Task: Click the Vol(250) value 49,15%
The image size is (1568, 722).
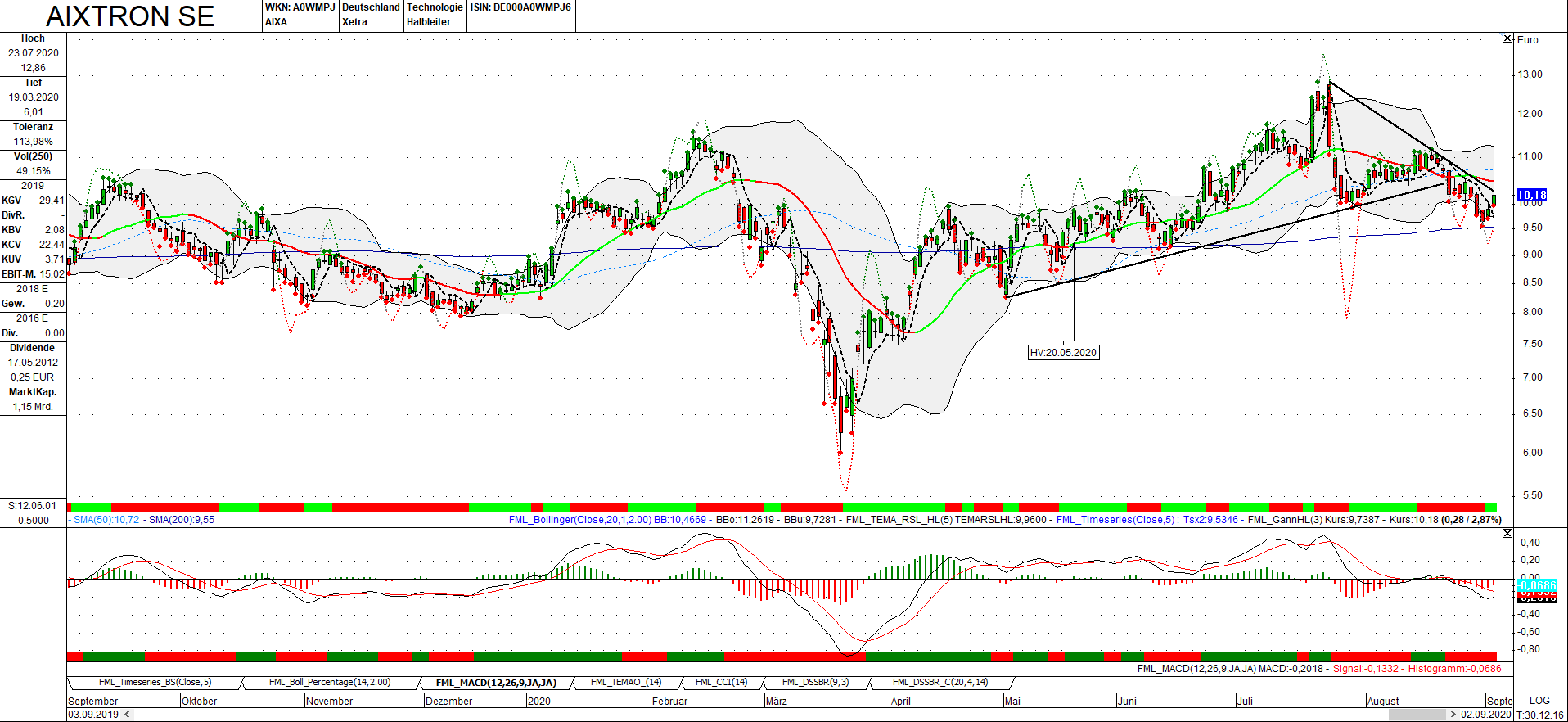Action: [x=34, y=171]
